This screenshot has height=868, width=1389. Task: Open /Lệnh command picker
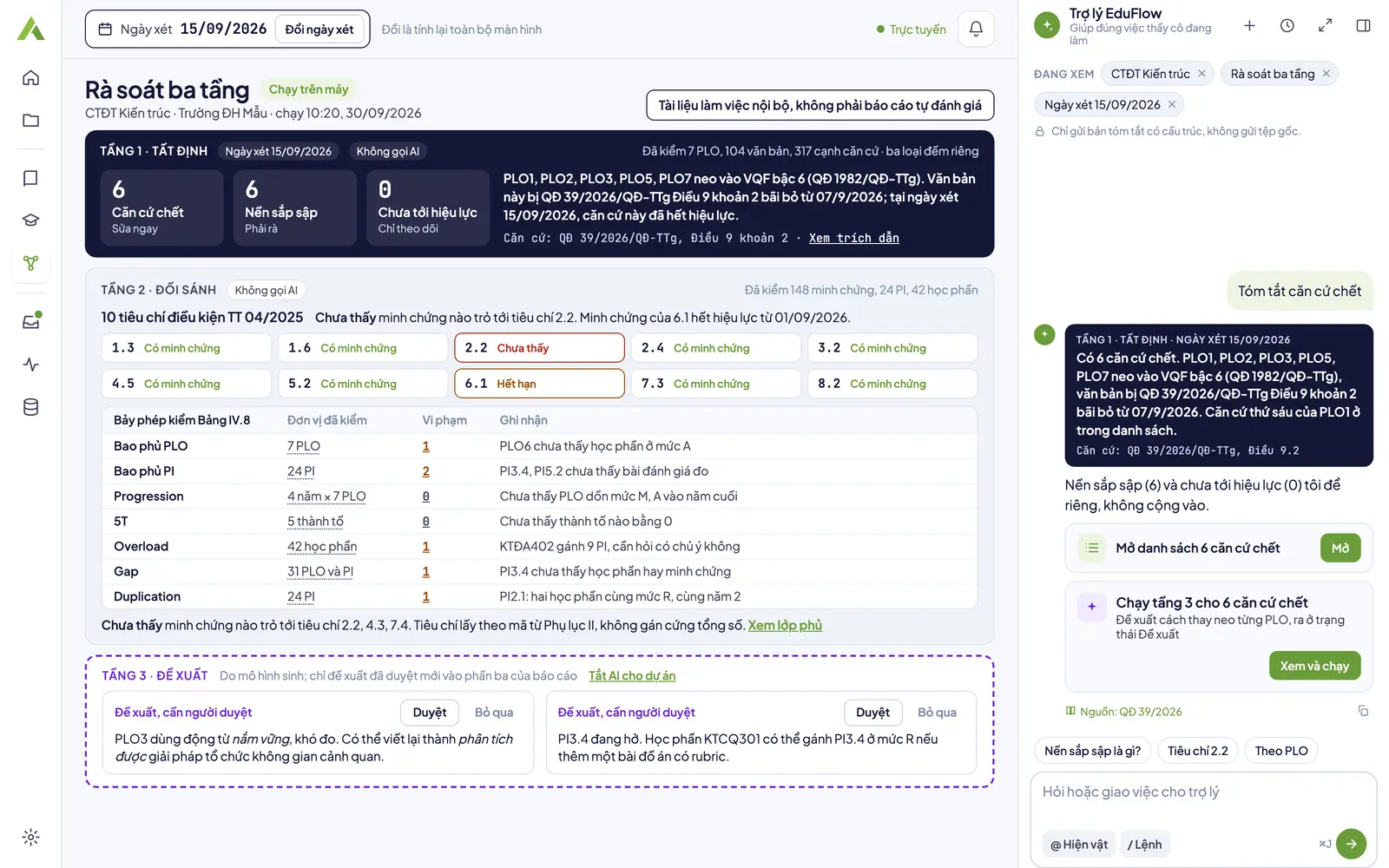tap(1144, 845)
